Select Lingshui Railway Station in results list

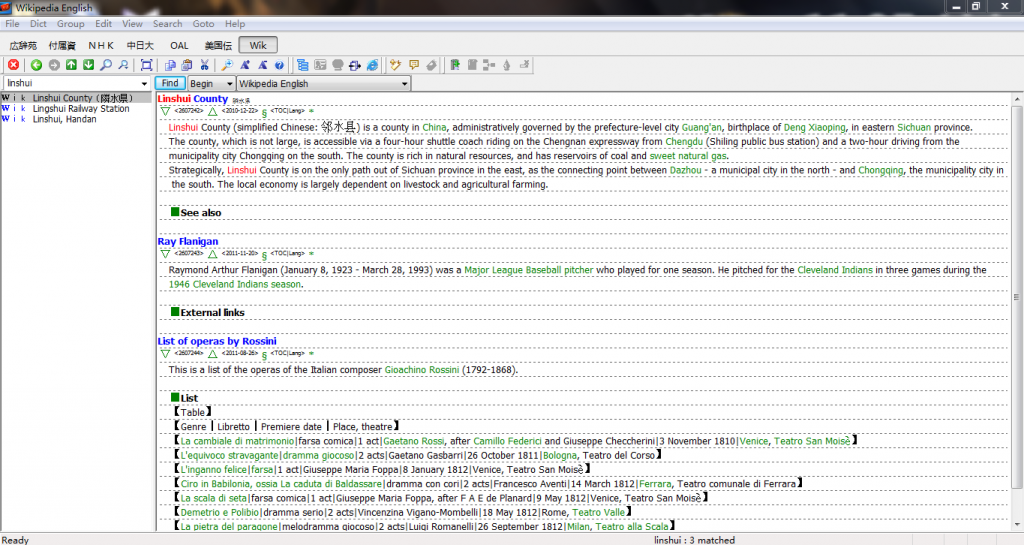[81, 108]
